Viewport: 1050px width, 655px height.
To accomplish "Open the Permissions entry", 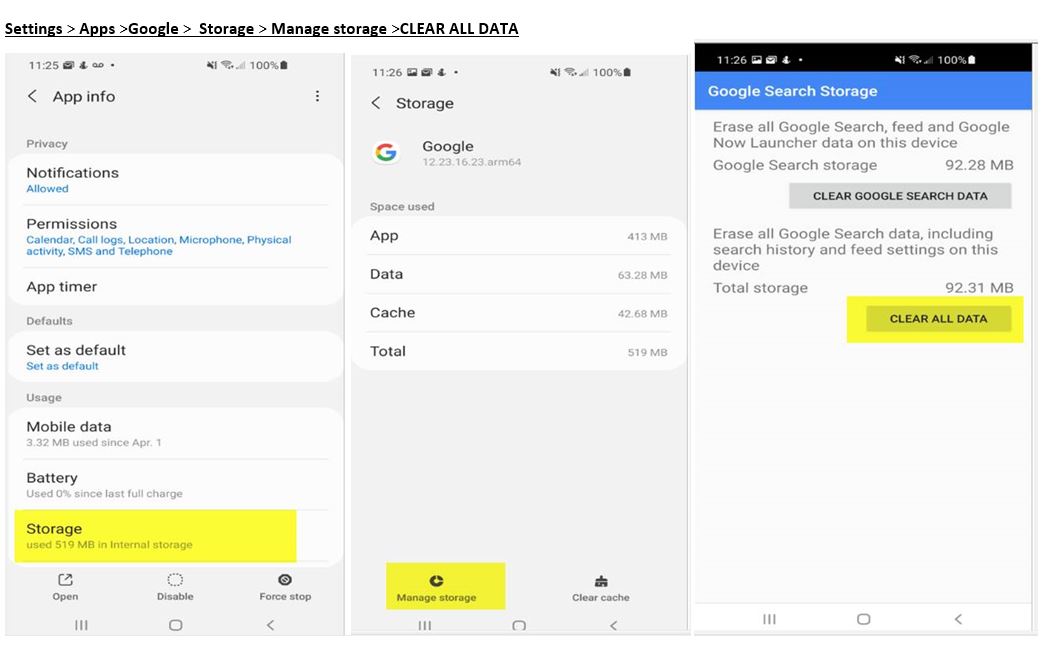I will coord(72,236).
